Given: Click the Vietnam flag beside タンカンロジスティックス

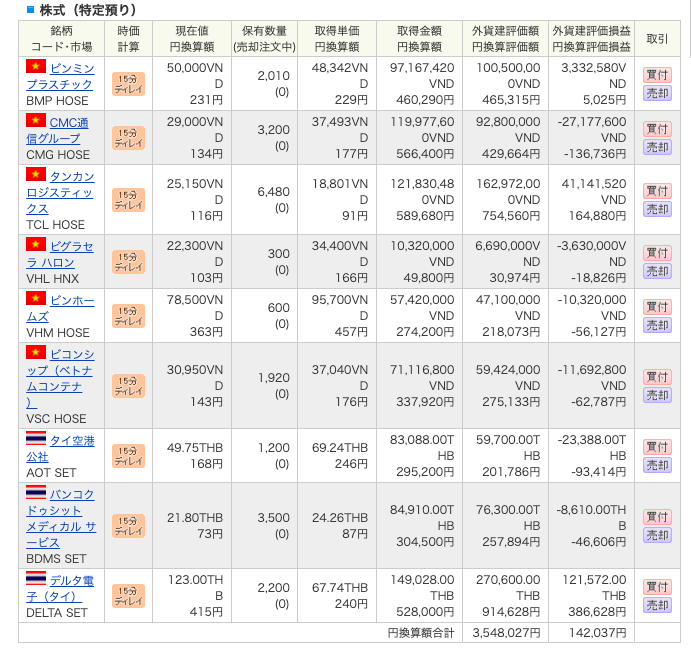Looking at the screenshot, I should coord(36,175).
